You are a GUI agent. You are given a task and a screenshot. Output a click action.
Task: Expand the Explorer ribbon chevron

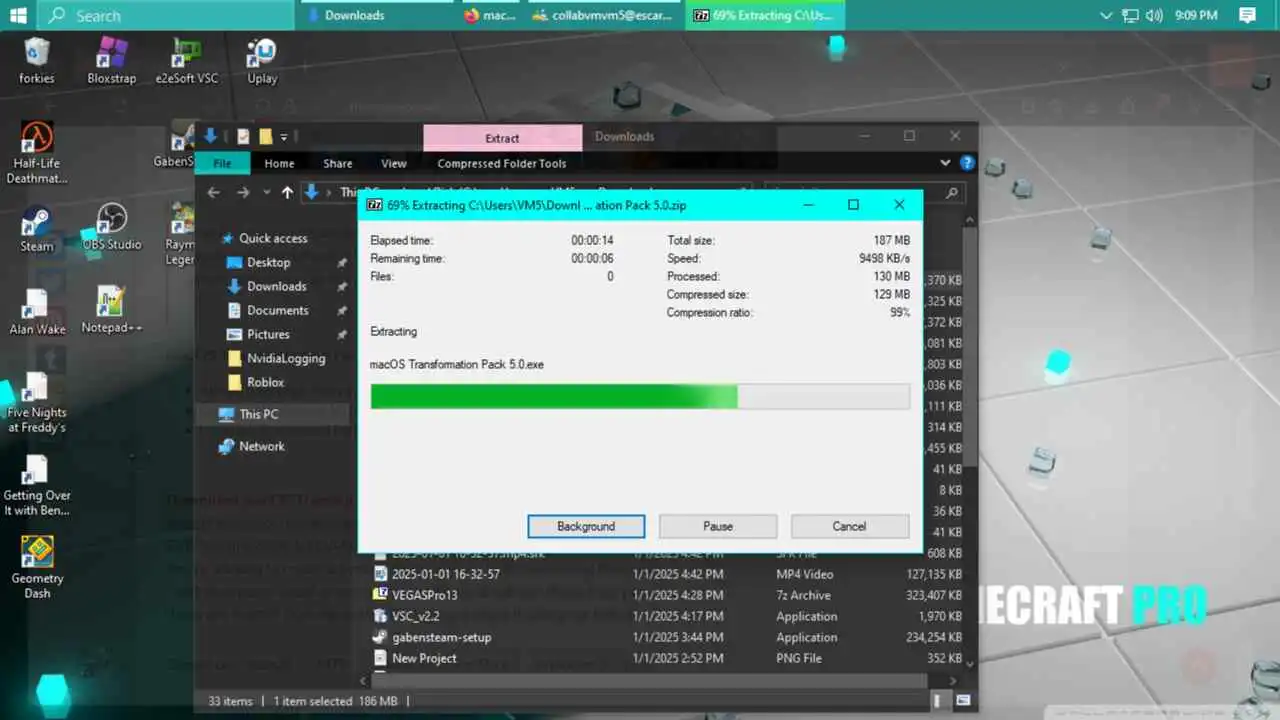pos(945,163)
